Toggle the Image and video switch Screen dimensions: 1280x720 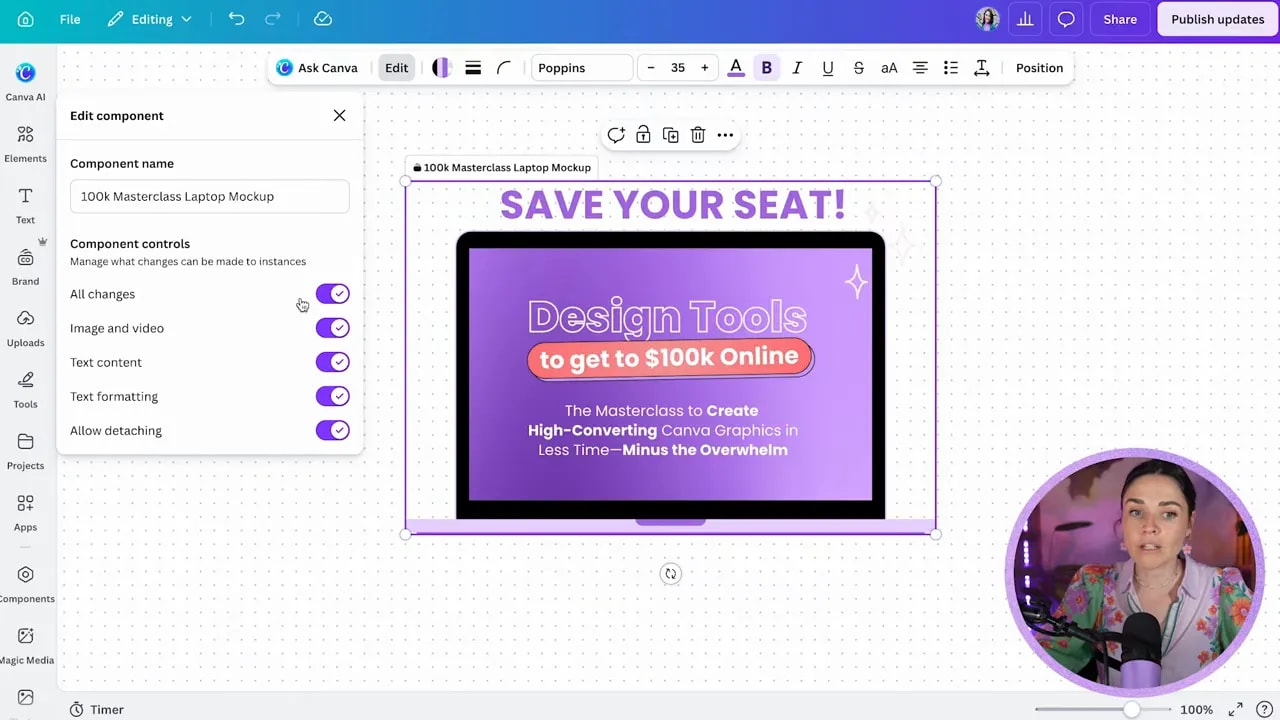pos(332,328)
